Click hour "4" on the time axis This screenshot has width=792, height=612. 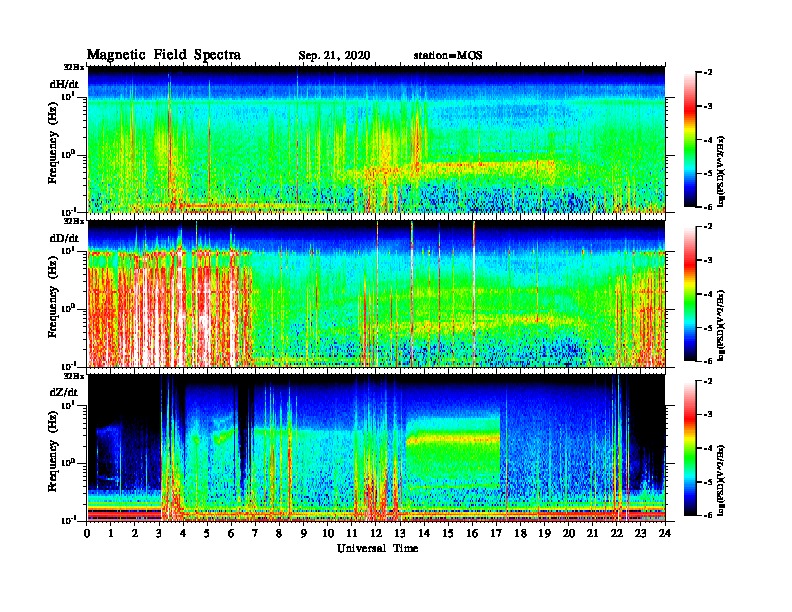click(183, 533)
